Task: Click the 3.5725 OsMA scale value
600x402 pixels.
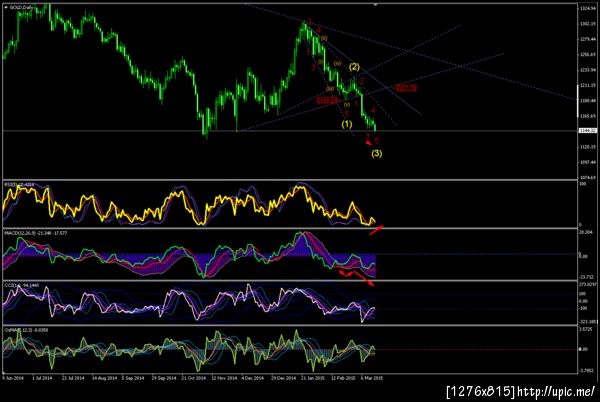Action: click(585, 329)
